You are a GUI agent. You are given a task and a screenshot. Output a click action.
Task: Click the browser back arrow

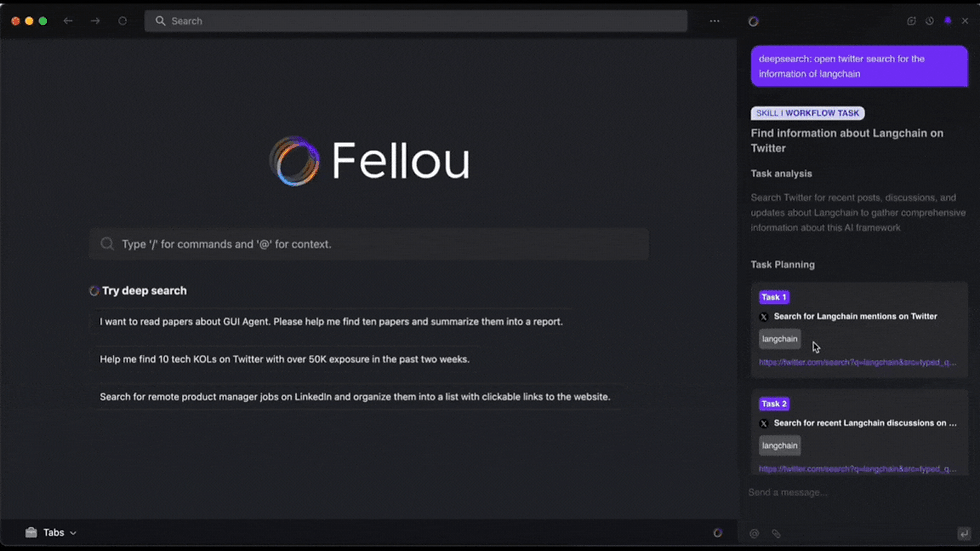pos(68,21)
